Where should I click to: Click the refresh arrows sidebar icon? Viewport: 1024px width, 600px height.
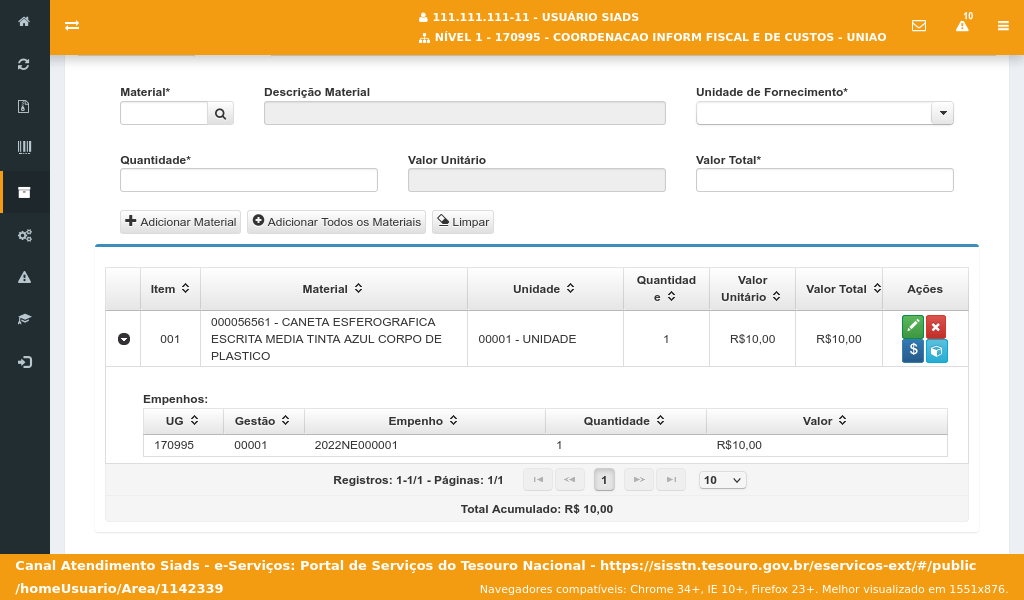click(24, 64)
